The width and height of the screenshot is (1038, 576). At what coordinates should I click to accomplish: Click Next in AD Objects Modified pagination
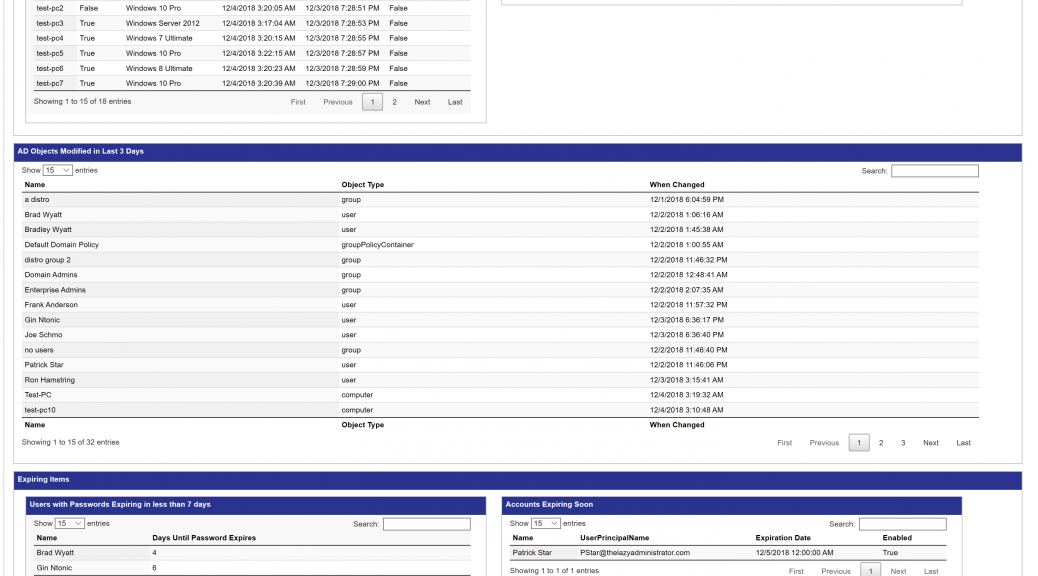coord(931,443)
